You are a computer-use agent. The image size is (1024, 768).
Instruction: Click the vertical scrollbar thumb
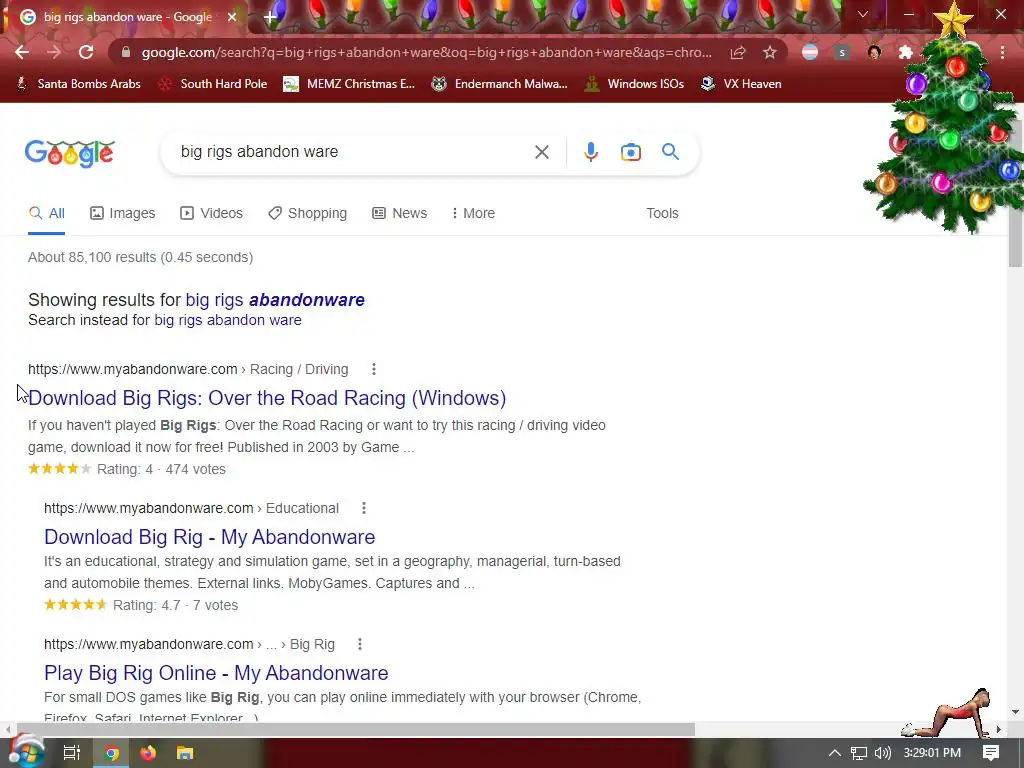pyautogui.click(x=1015, y=193)
